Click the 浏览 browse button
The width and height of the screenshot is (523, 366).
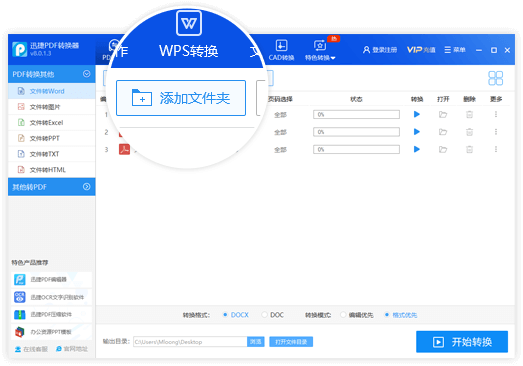click(256, 342)
